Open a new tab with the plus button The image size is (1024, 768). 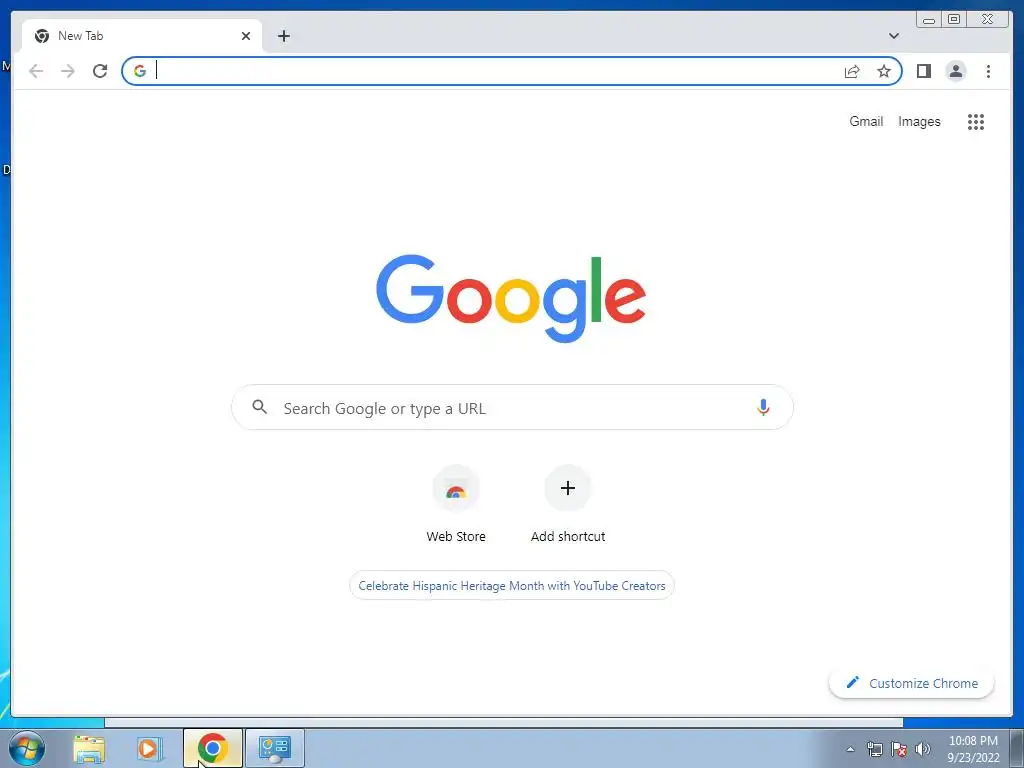tap(283, 36)
